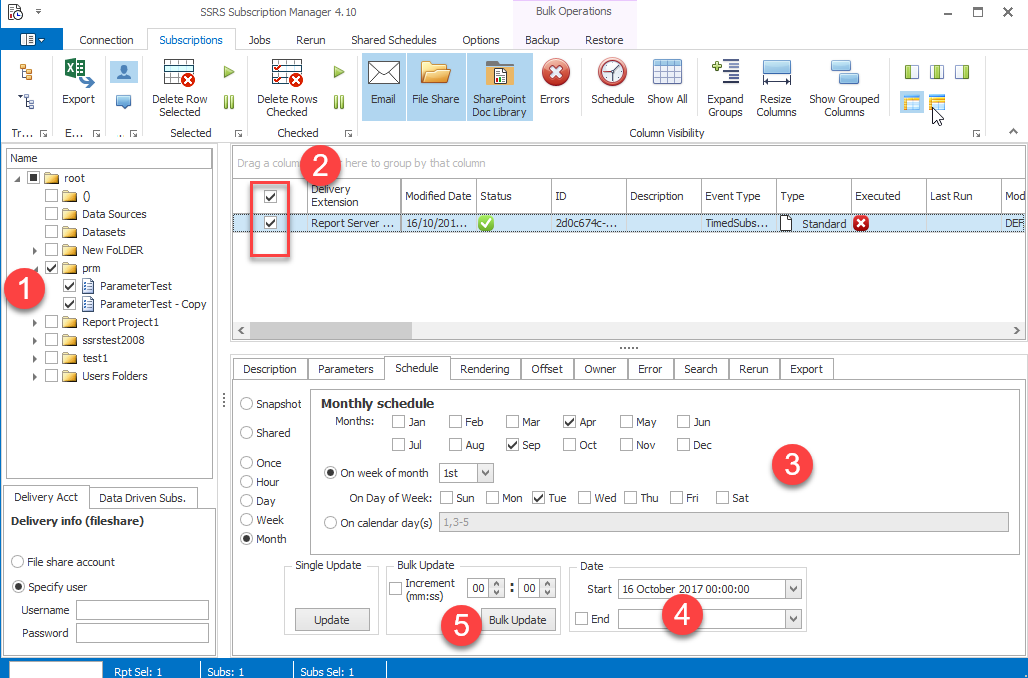Click the pause icon beside Delete Row Selected
This screenshot has width=1028, height=678.
coord(229,102)
